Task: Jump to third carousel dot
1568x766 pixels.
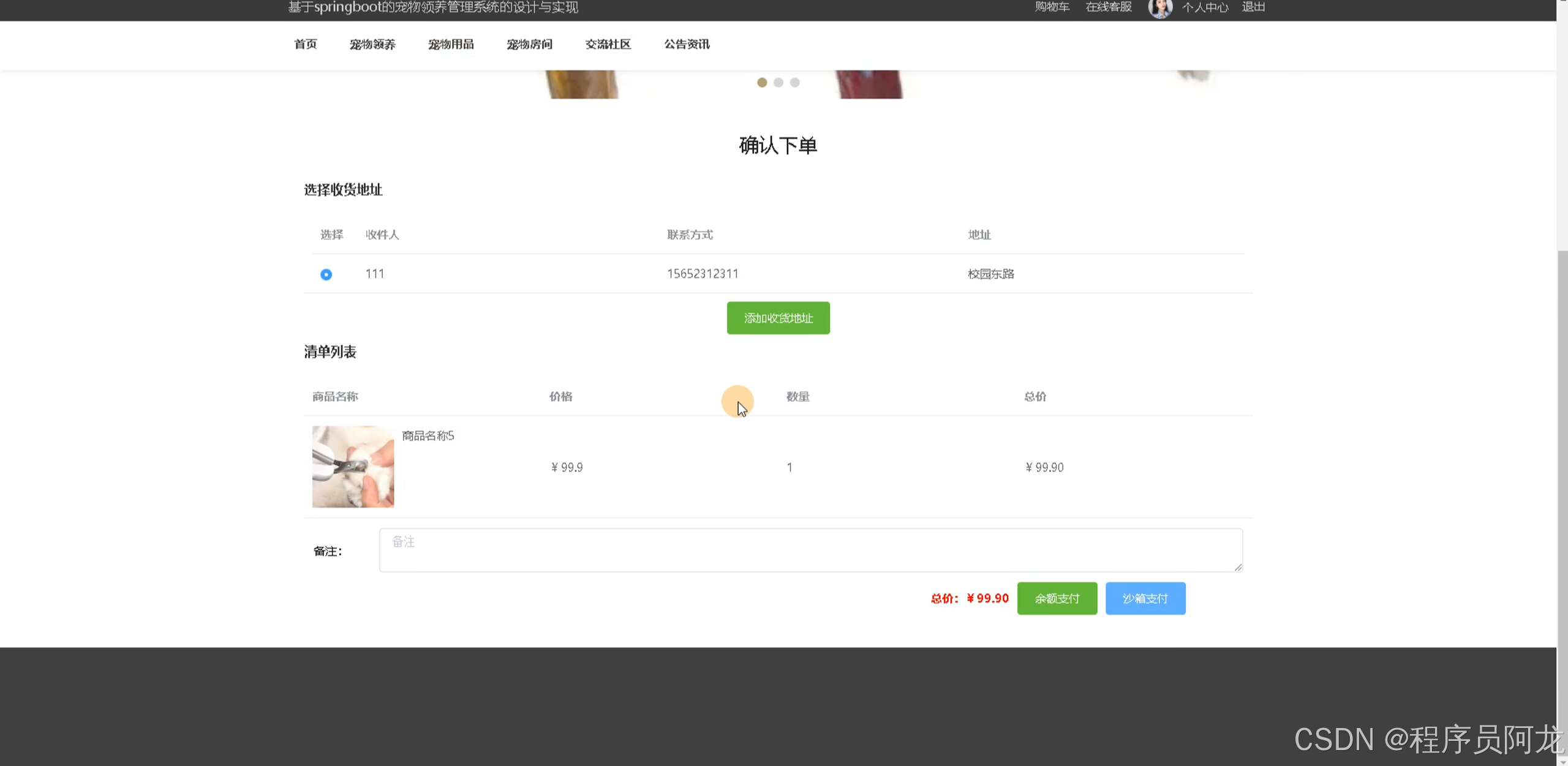Action: pos(795,83)
